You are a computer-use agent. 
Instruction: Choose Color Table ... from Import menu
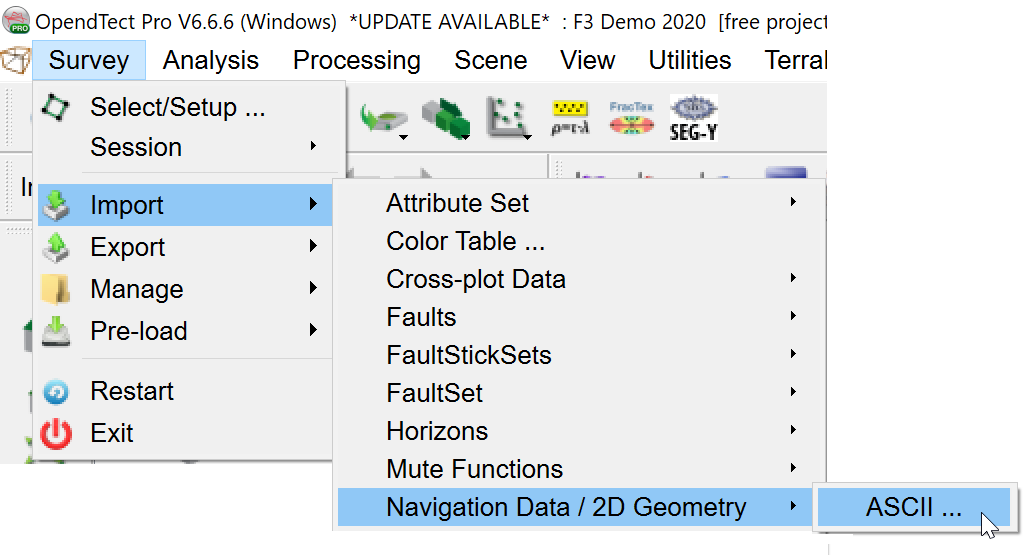465,241
